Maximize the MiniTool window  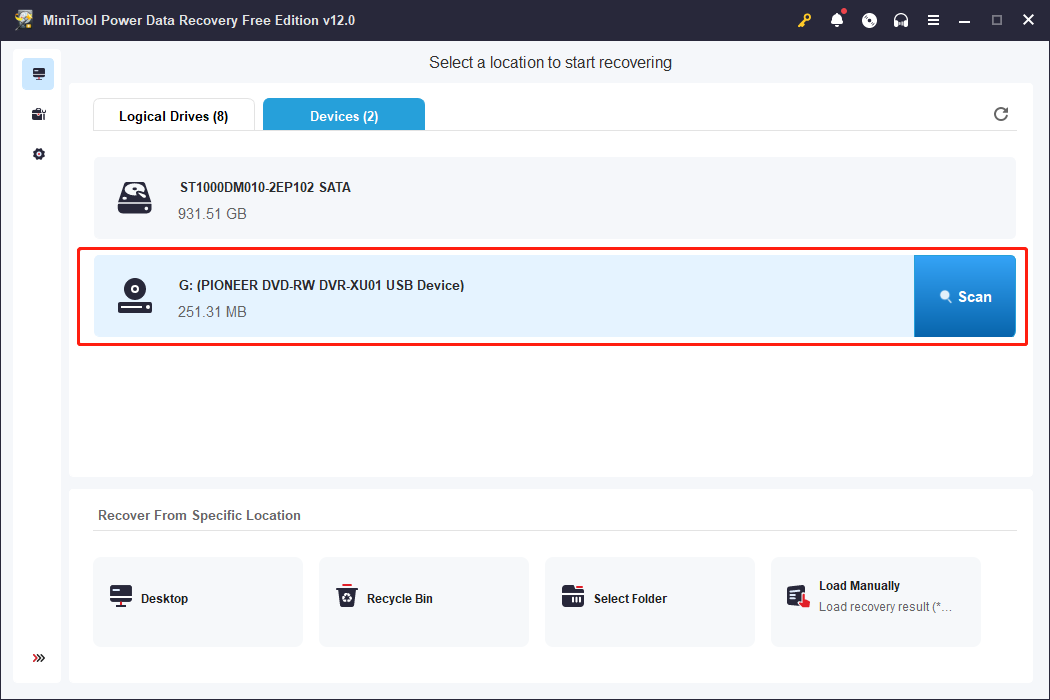tap(996, 20)
